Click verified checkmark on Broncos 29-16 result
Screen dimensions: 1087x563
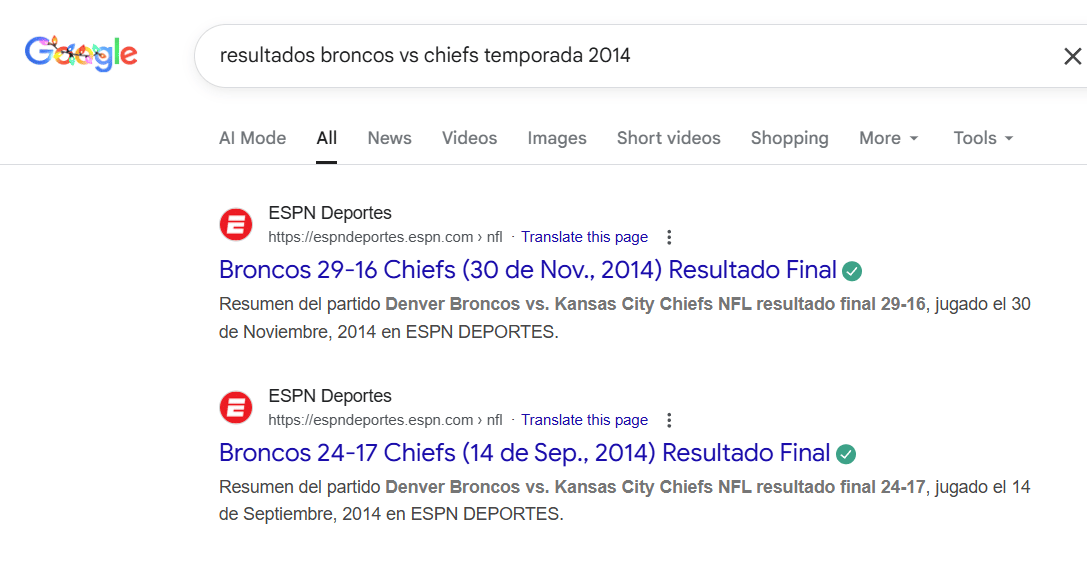point(852,270)
